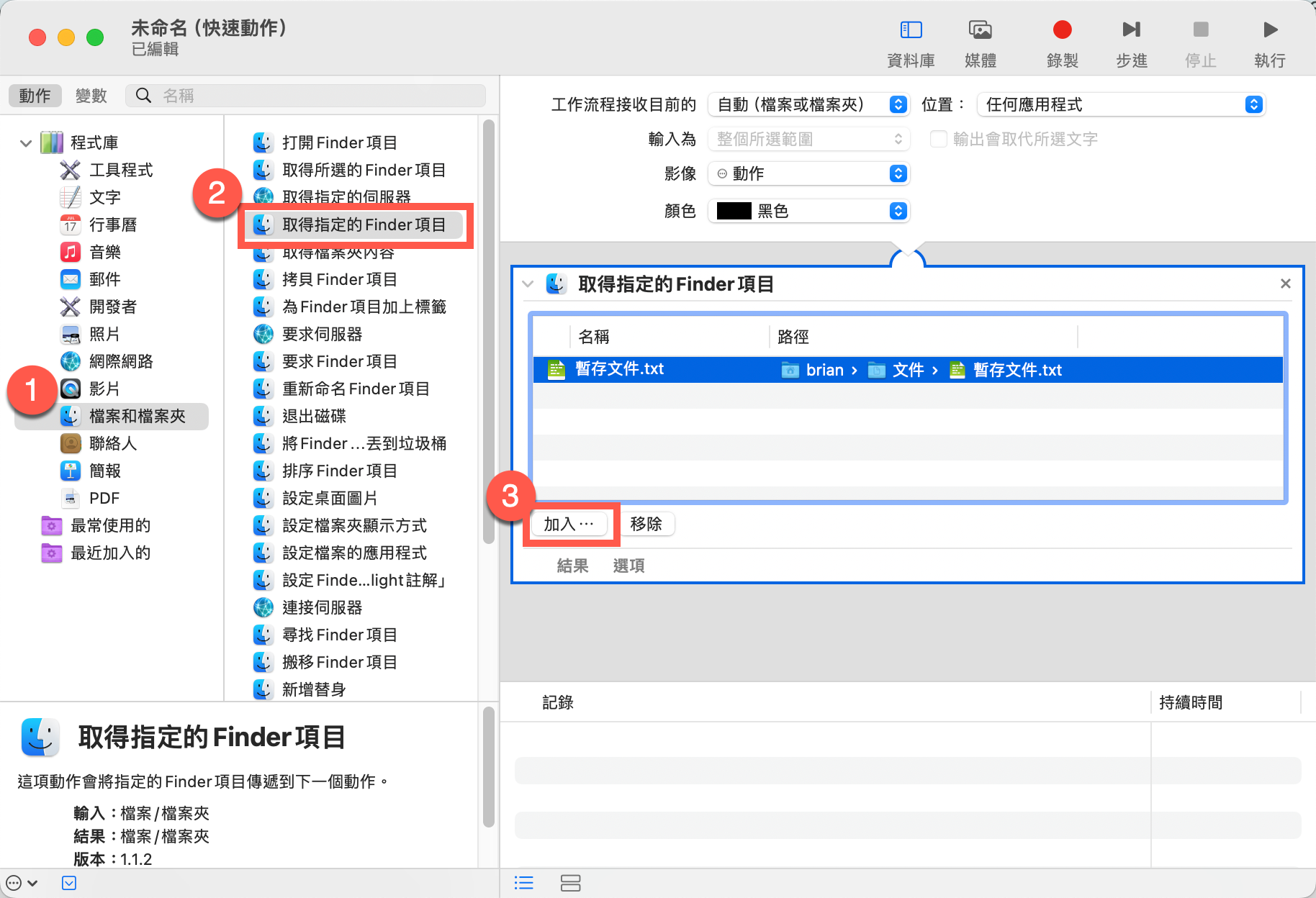This screenshot has width=1316, height=898.
Task: Open the 選項 tab of the action
Action: click(x=628, y=566)
